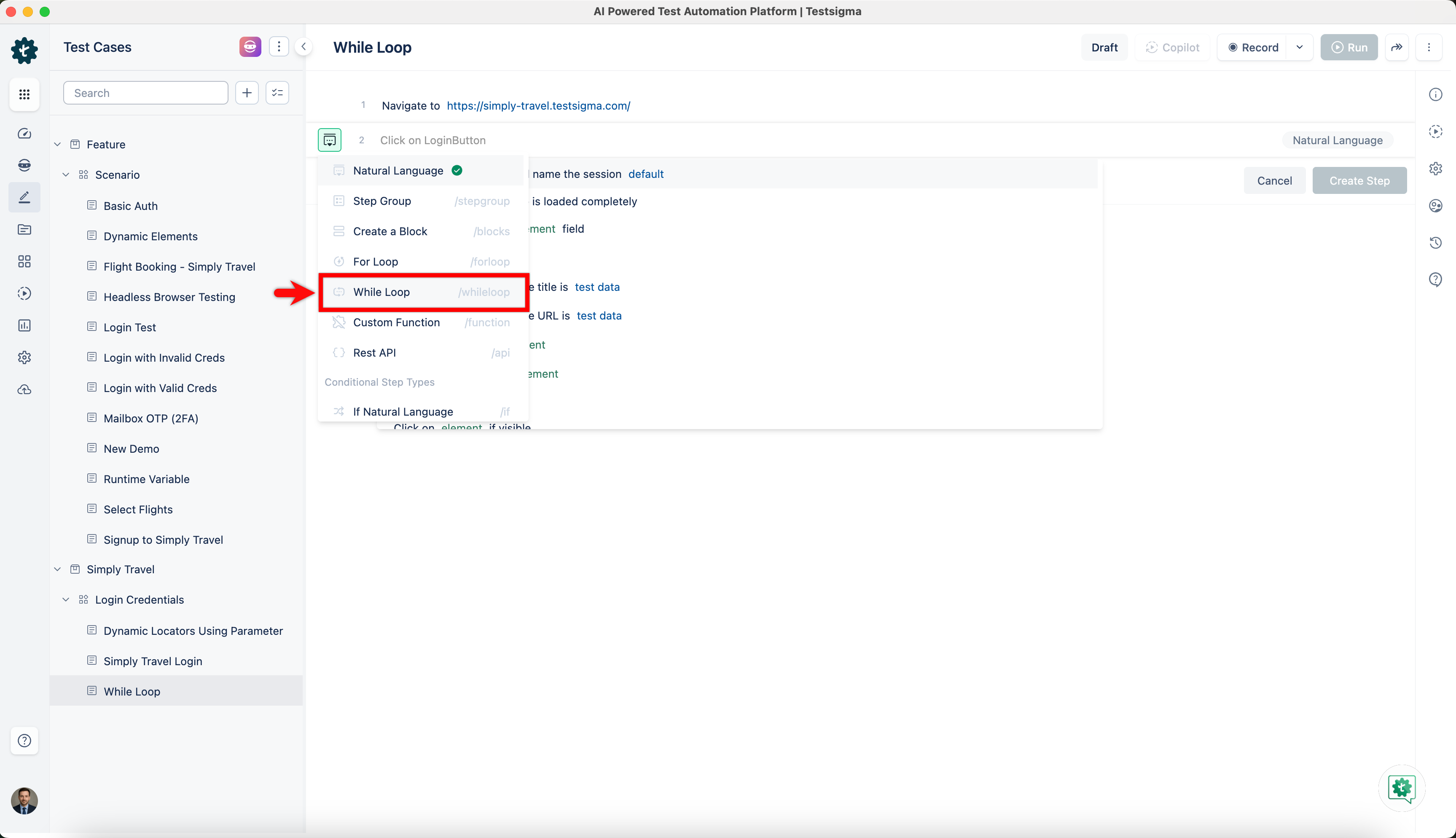Click the step type selector icon
This screenshot has height=838, width=1456.
tap(329, 140)
